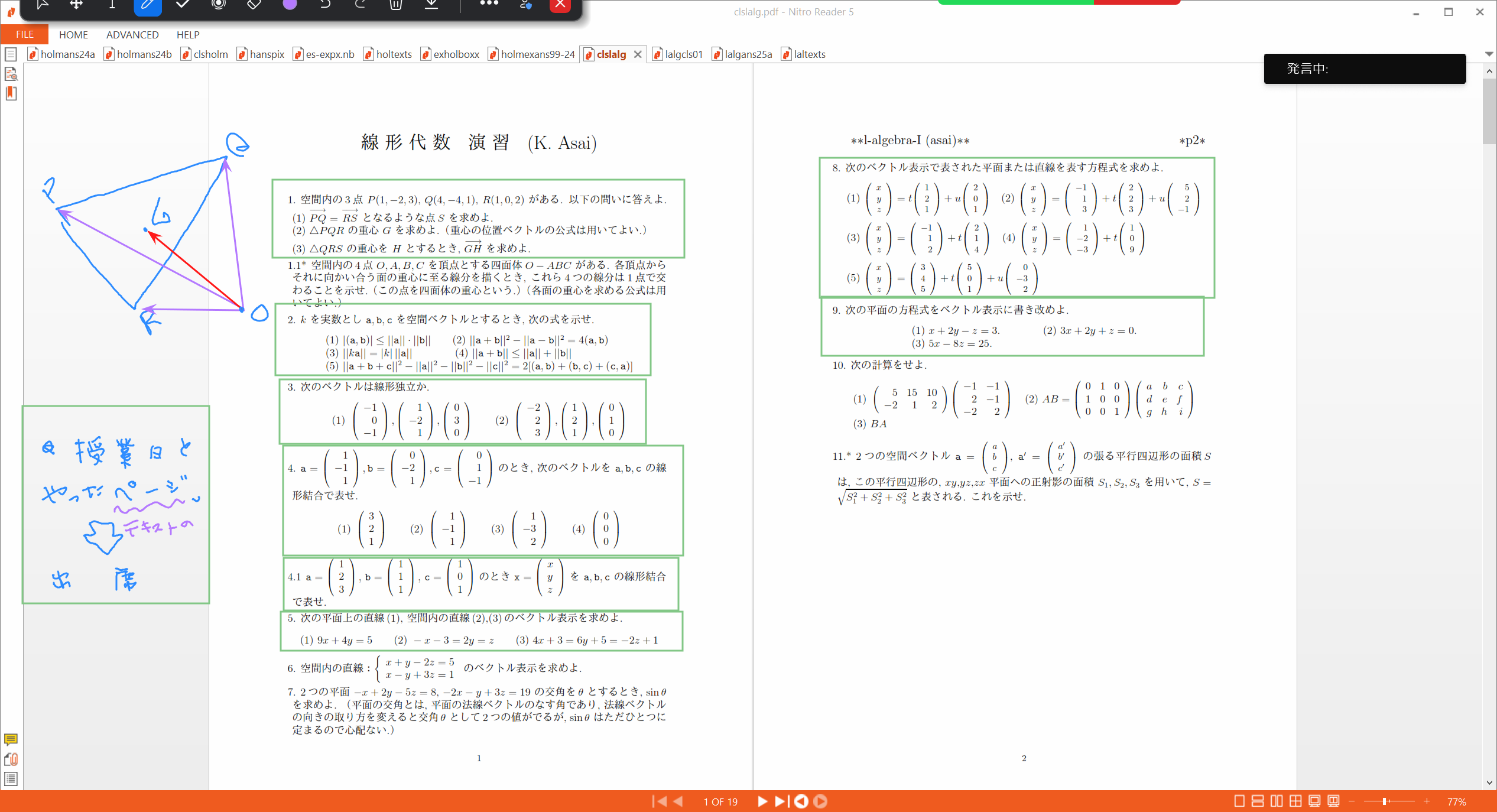This screenshot has width=1497, height=812.
Task: Open the Bookmarks pane in left sidebar
Action: pos(11,93)
